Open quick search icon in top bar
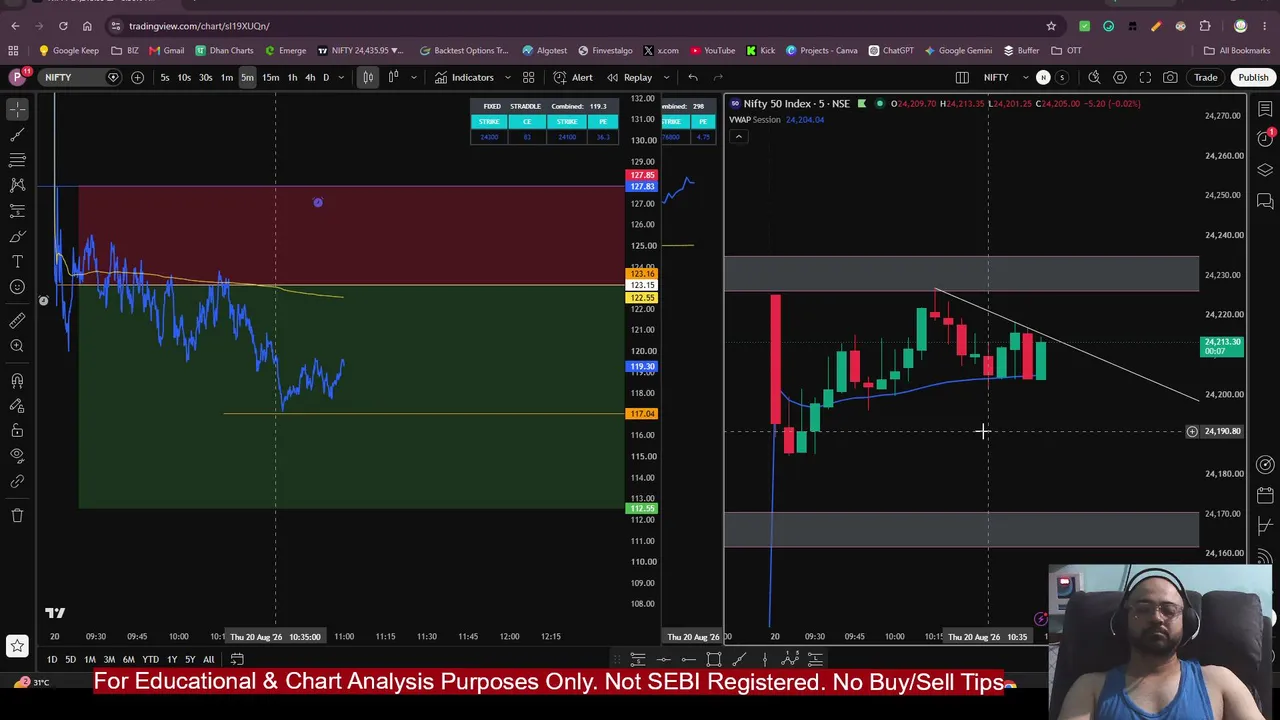The width and height of the screenshot is (1280, 720). click(x=1094, y=77)
